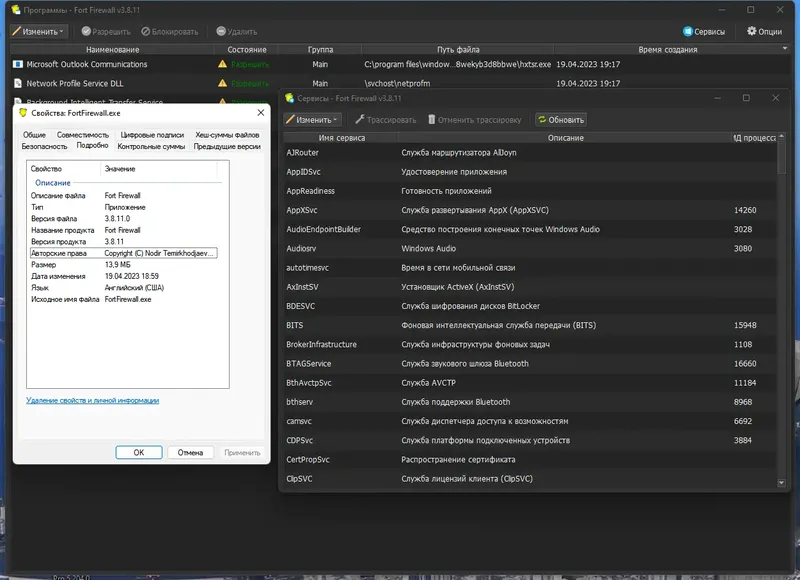Select the bthserv service row

(x=530, y=402)
